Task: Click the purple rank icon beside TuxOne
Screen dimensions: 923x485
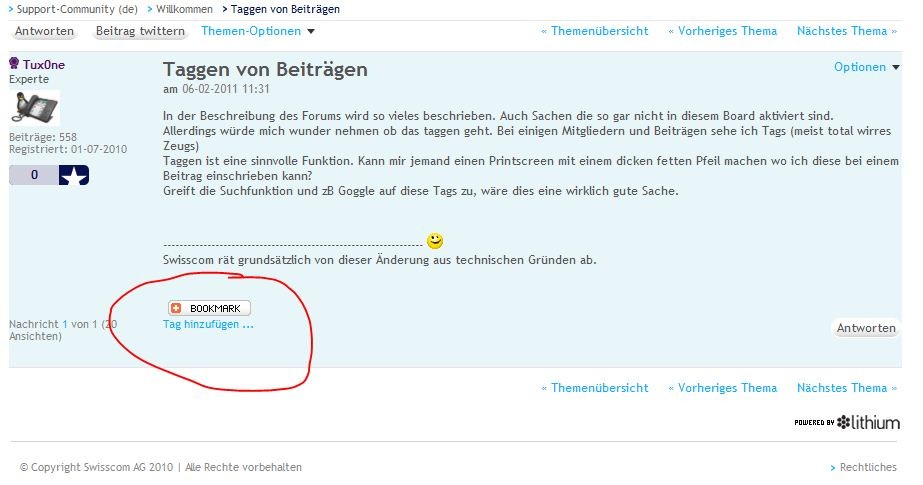Action: (14, 64)
